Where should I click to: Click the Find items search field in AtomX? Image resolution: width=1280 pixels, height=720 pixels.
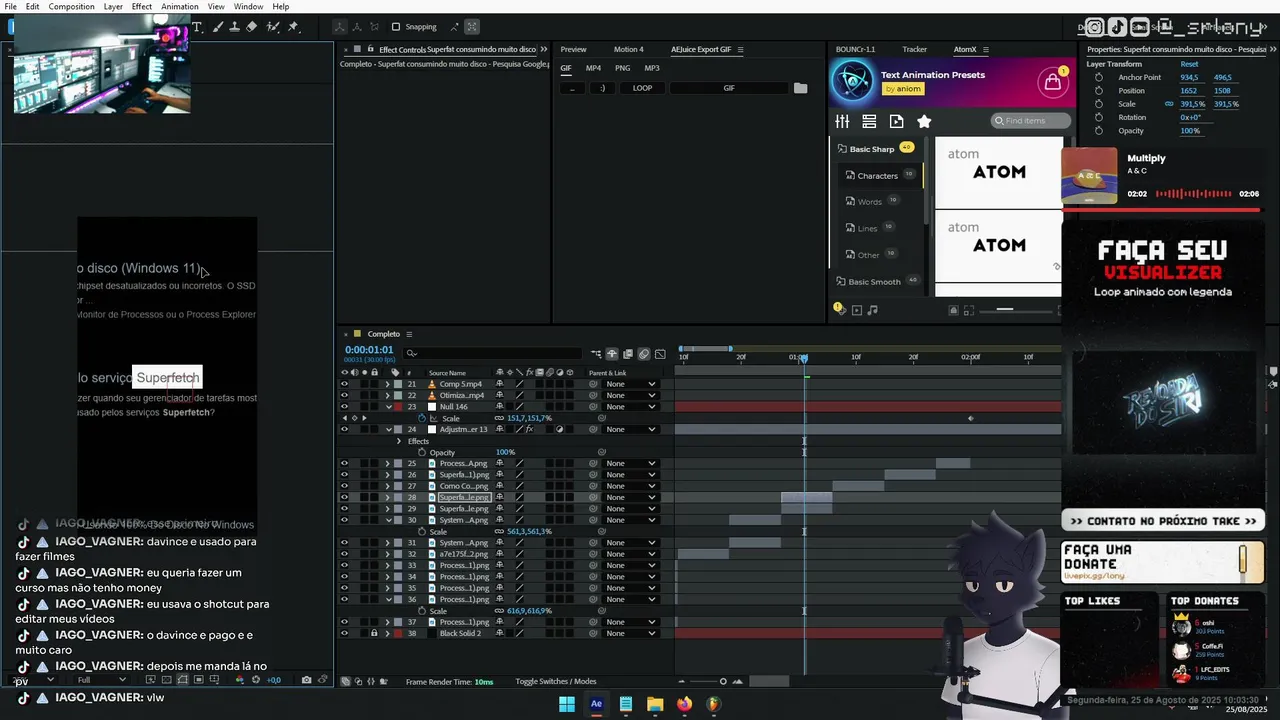1030,121
